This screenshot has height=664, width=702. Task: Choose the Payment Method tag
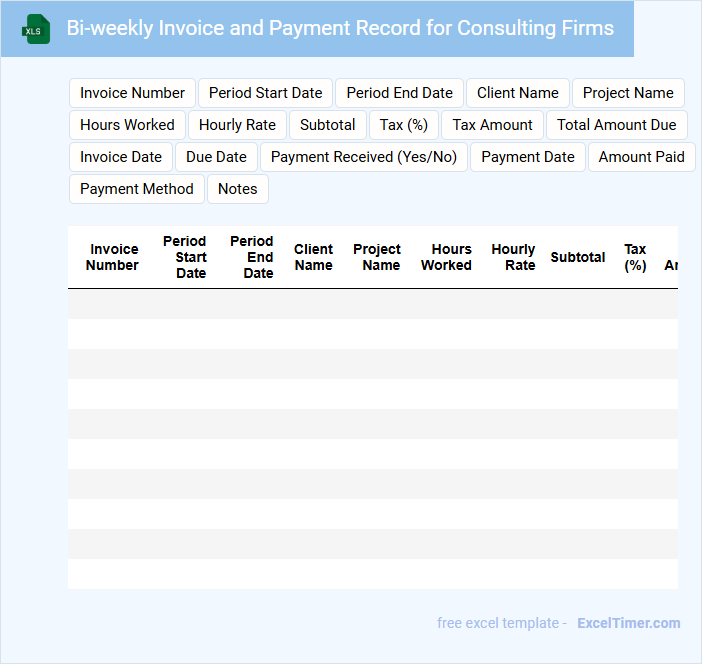coord(137,189)
